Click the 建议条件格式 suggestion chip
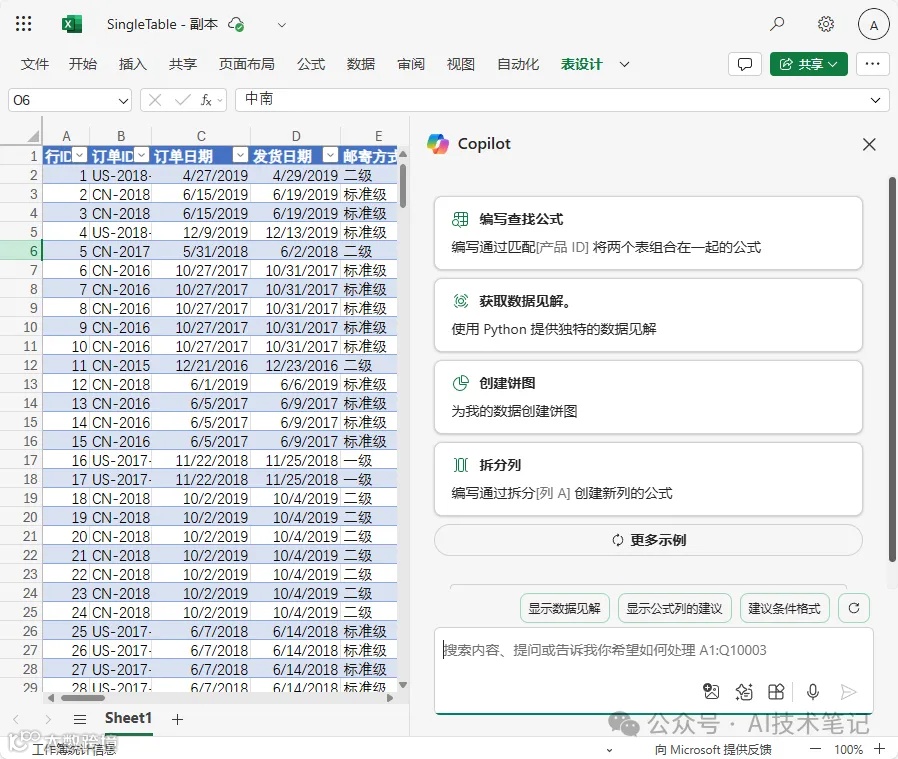 point(784,608)
